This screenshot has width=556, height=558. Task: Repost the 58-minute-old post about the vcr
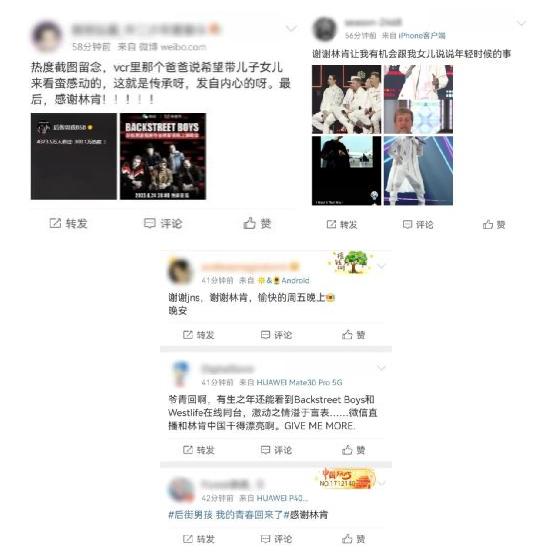[68, 223]
